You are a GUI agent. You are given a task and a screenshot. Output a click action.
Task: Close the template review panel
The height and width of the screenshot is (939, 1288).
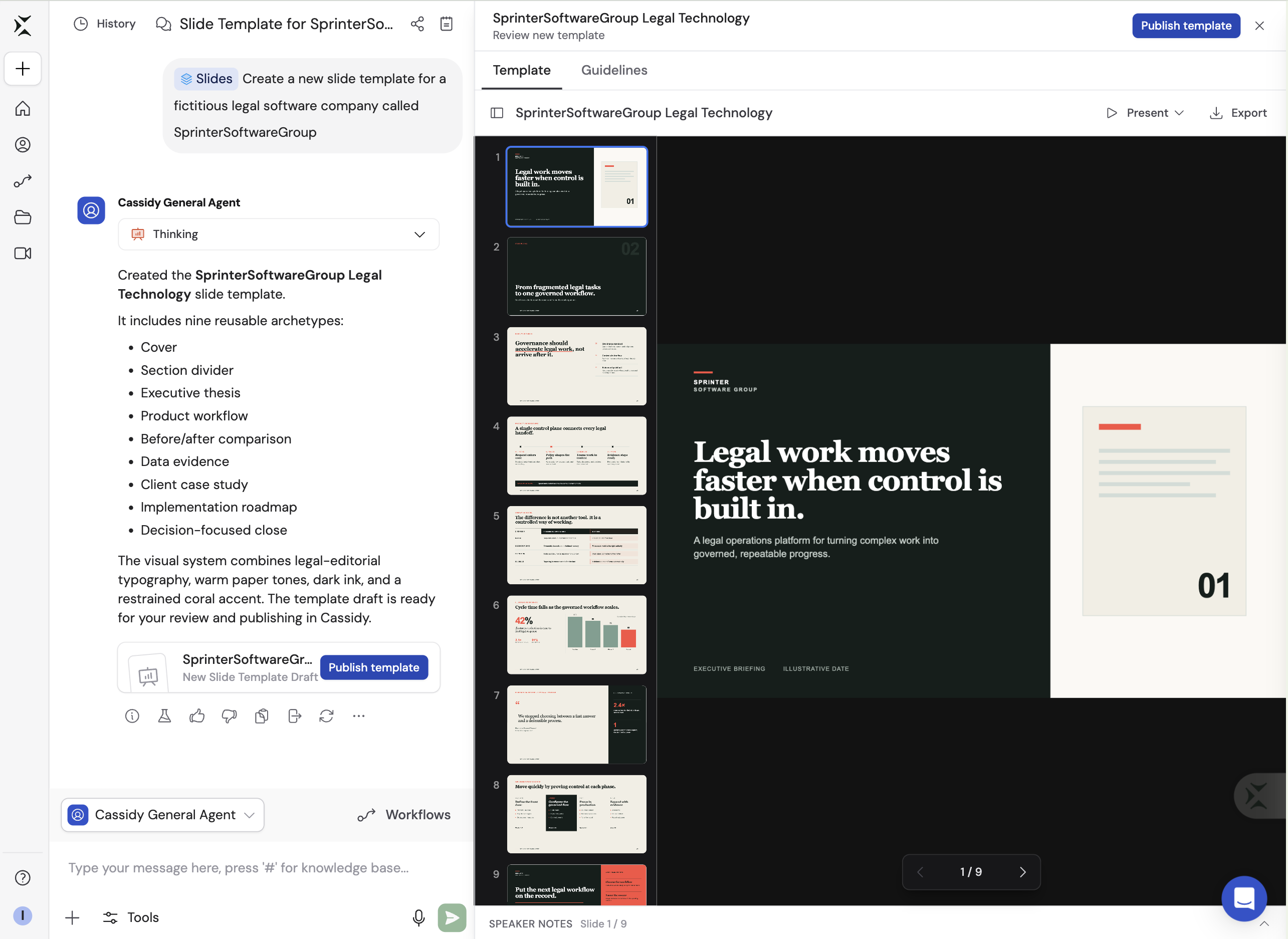[1259, 26]
